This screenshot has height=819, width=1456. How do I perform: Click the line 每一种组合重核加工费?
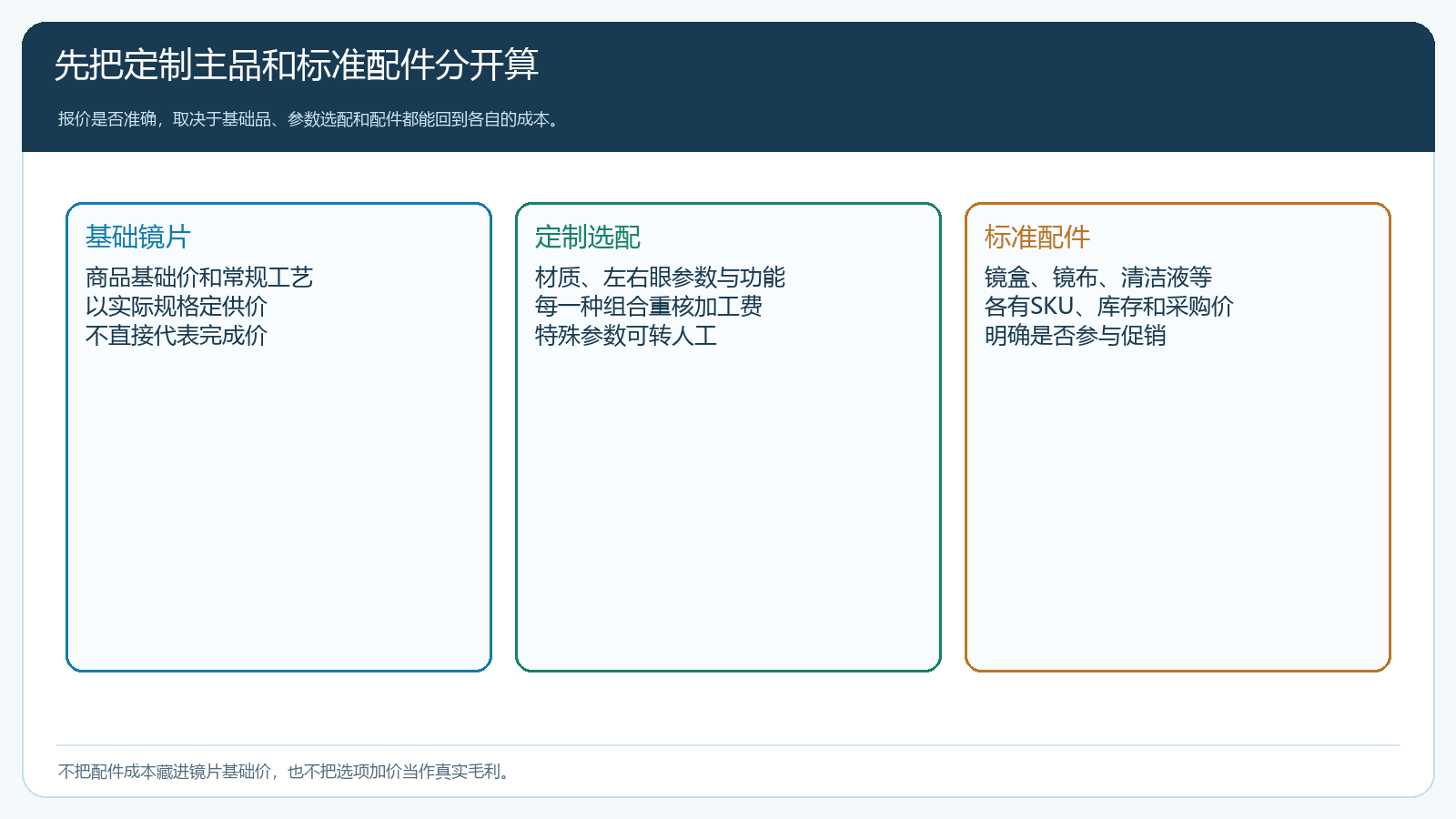[x=649, y=307]
